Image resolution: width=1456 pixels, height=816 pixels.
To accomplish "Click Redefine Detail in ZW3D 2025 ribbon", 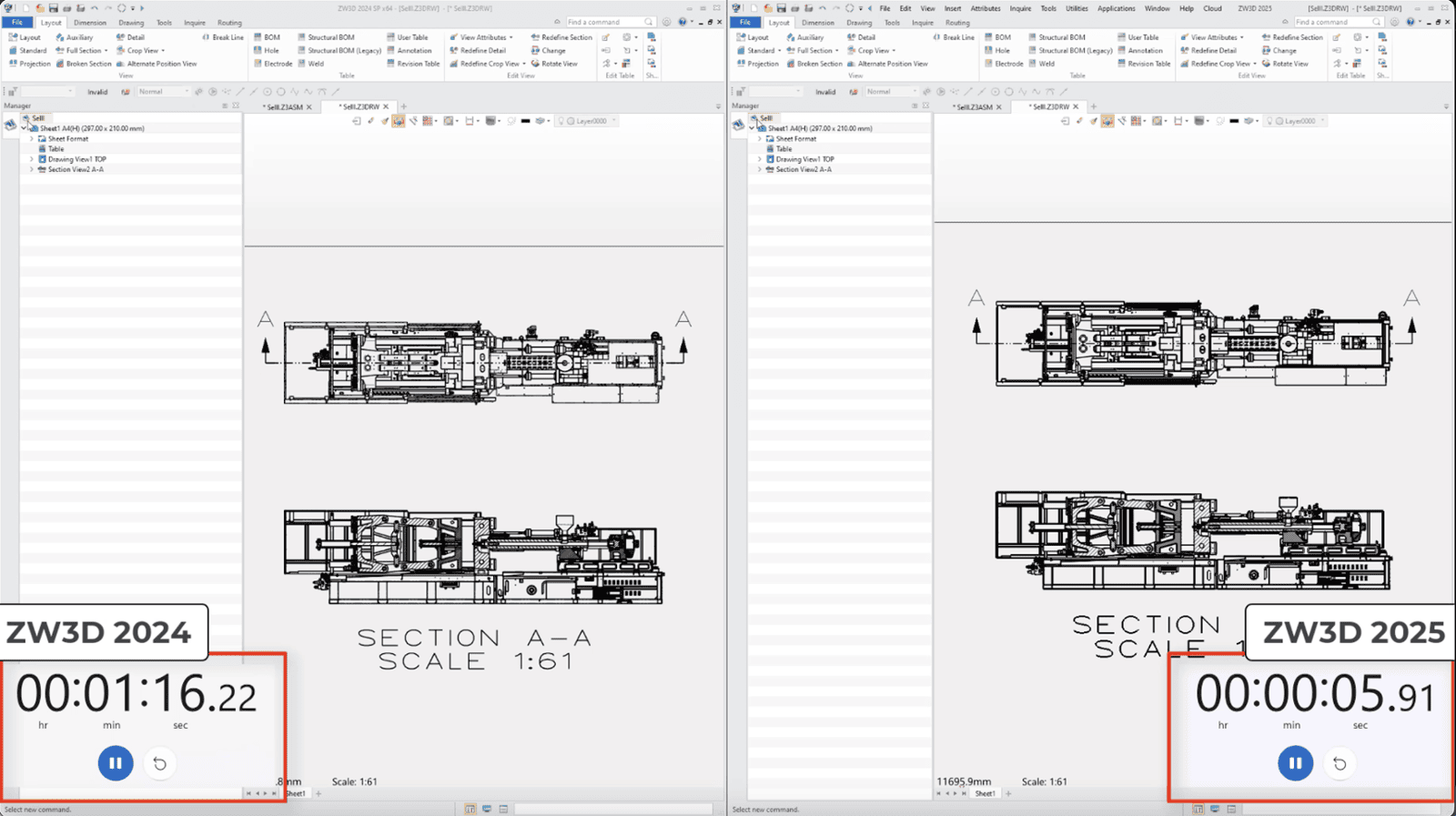I will 1208,51.
